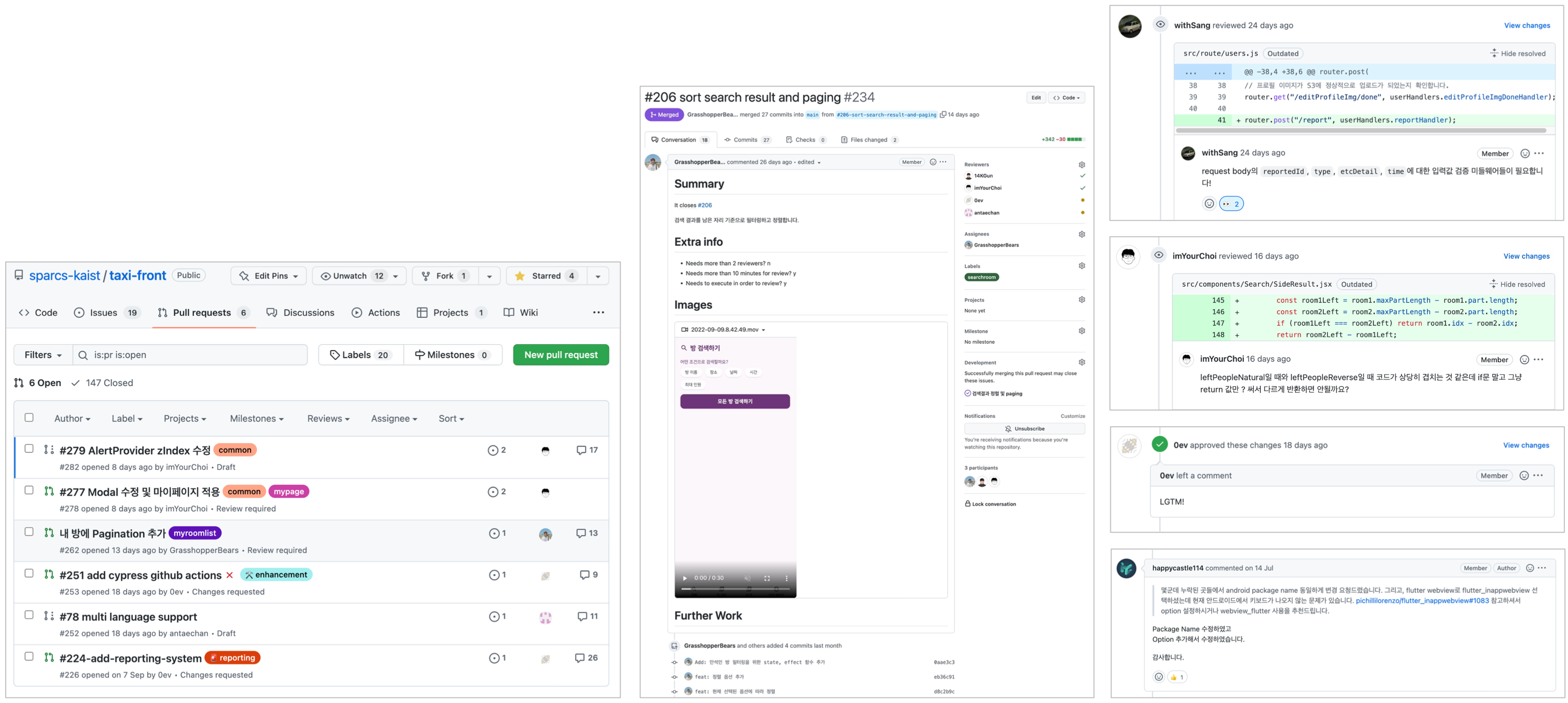The image size is (1568, 703).
Task: Click the video progress bar
Action: pyautogui.click(x=735, y=589)
